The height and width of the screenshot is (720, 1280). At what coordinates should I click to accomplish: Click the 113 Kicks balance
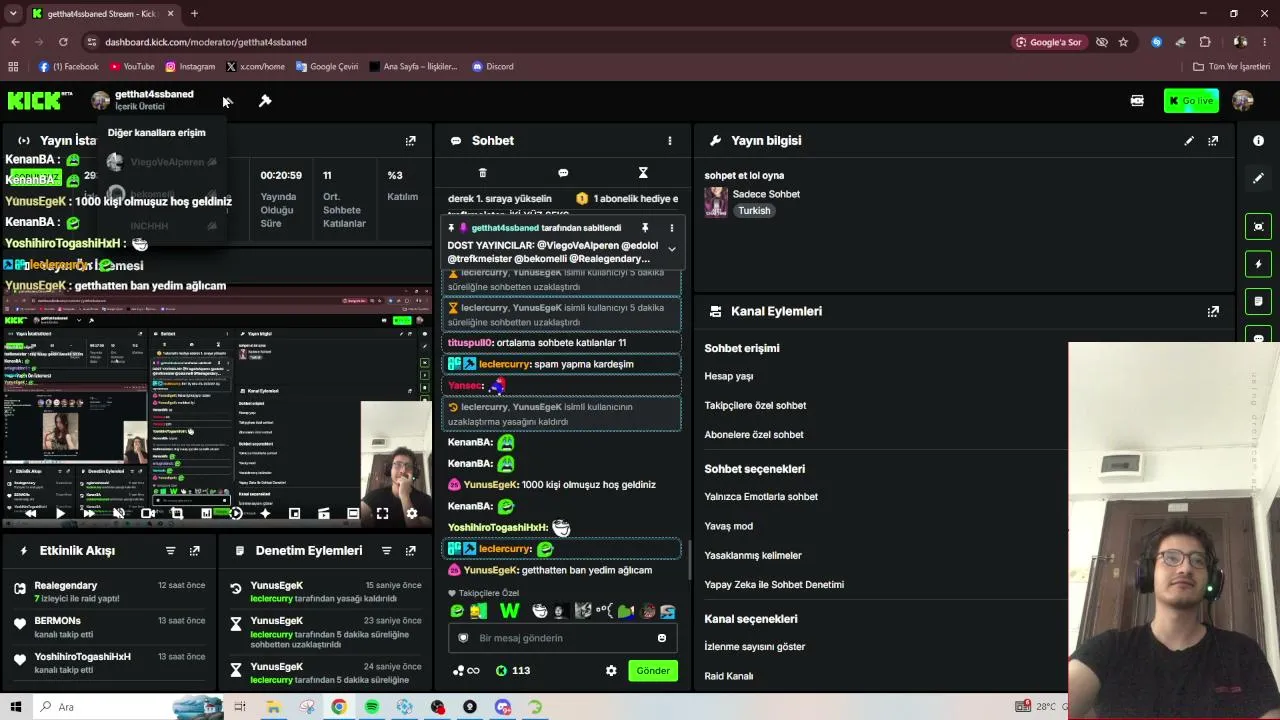[513, 671]
